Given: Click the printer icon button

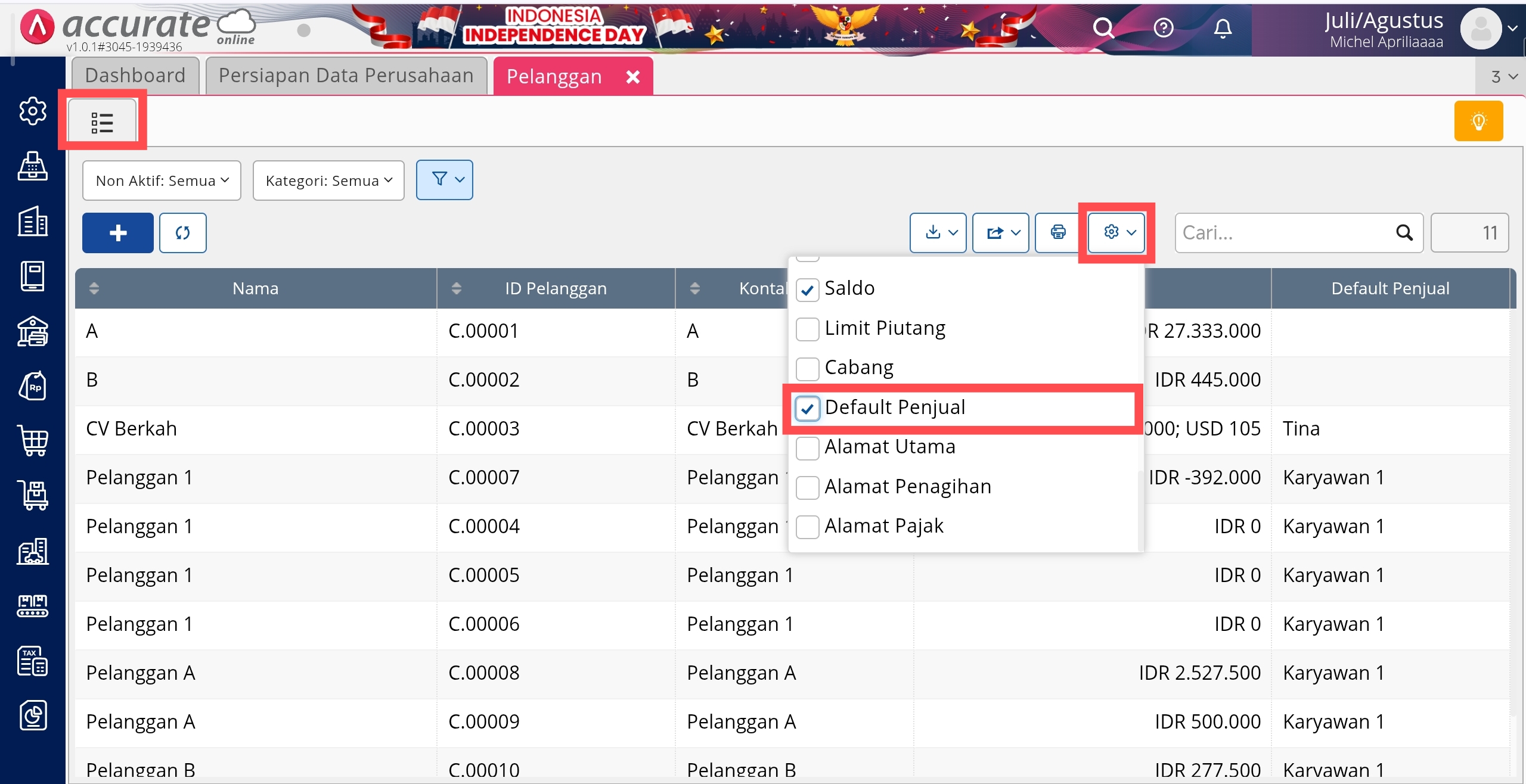Looking at the screenshot, I should click(x=1058, y=232).
